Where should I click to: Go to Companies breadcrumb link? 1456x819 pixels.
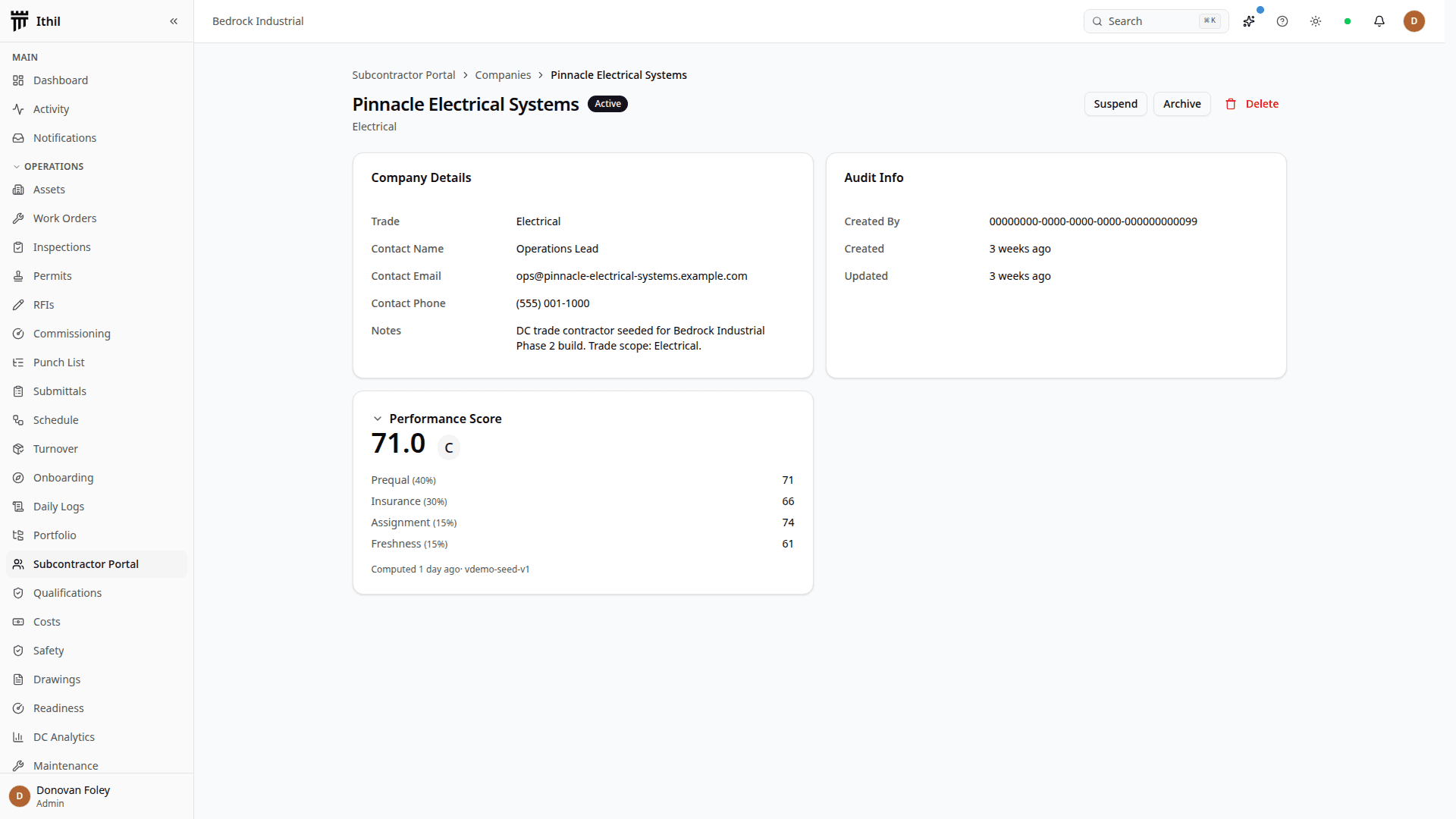(503, 75)
